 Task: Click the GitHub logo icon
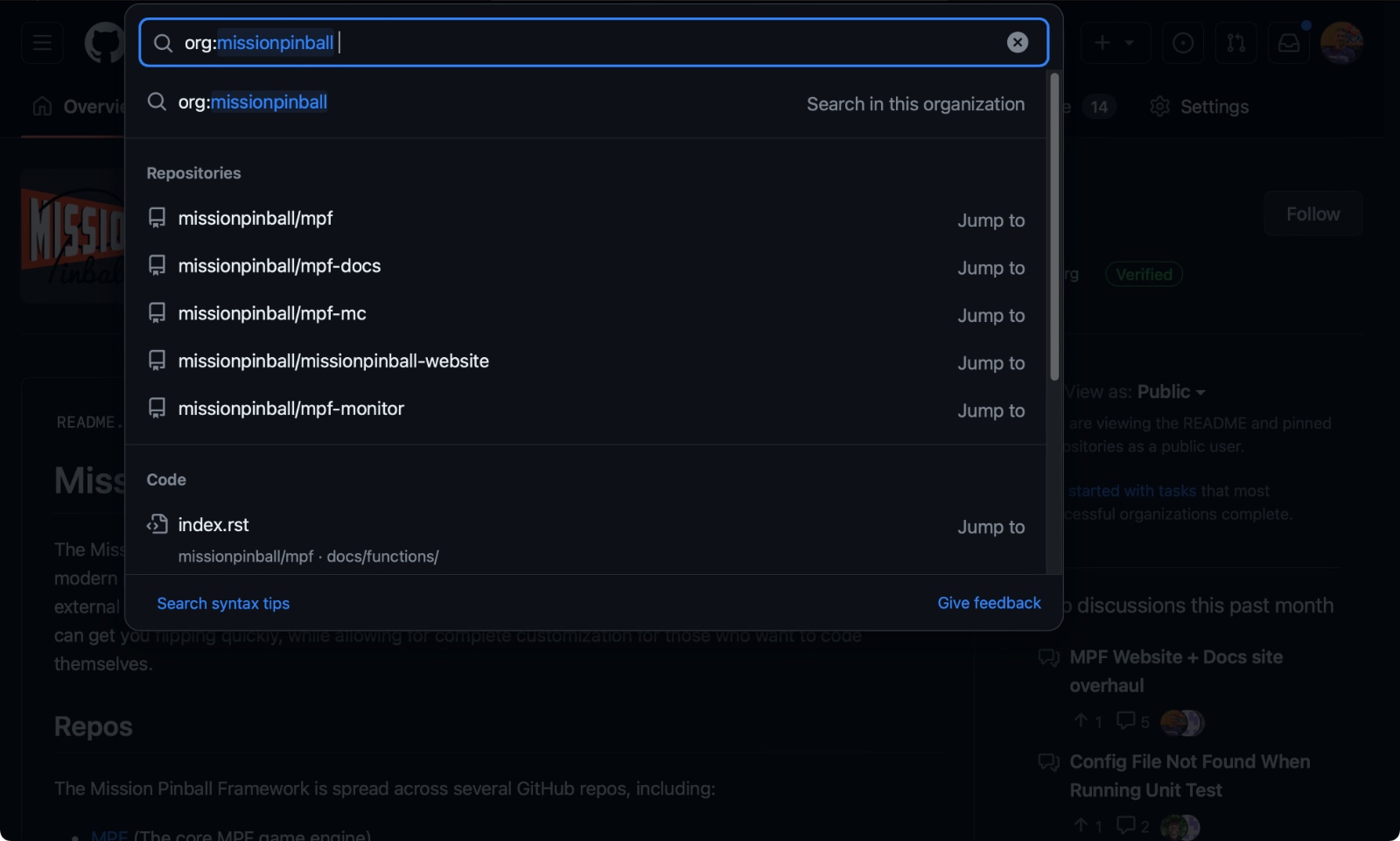coord(104,43)
